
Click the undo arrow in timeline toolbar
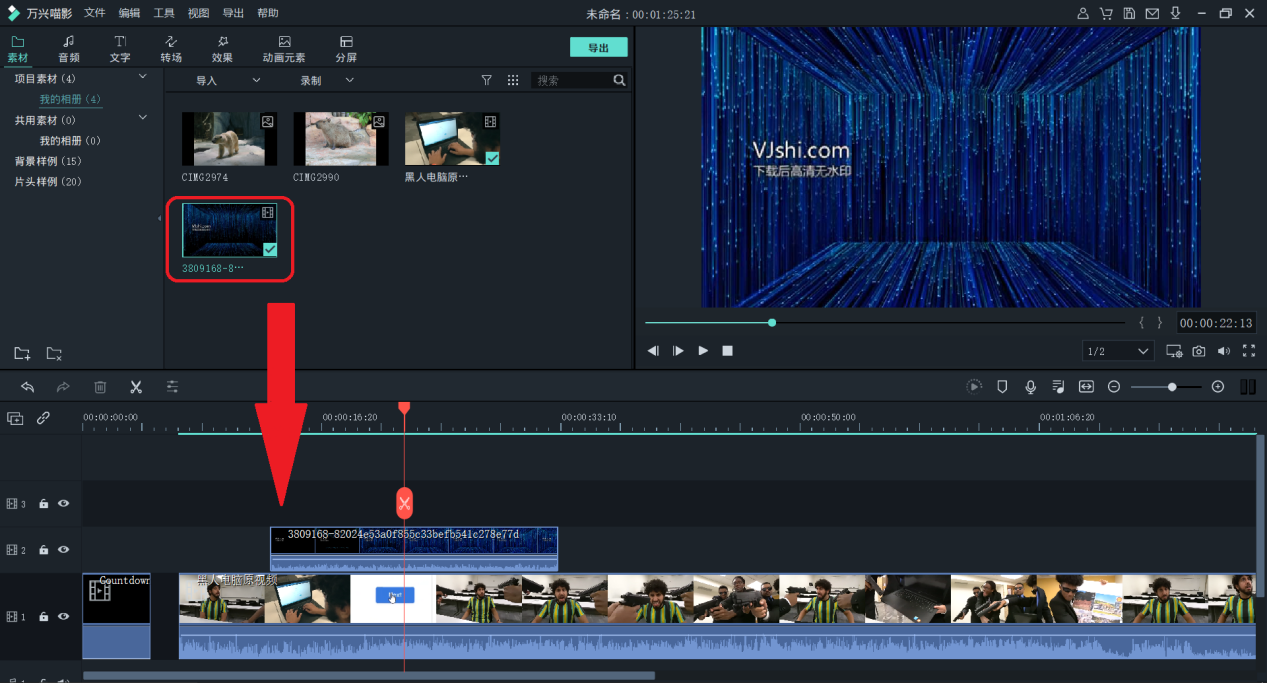(28, 387)
